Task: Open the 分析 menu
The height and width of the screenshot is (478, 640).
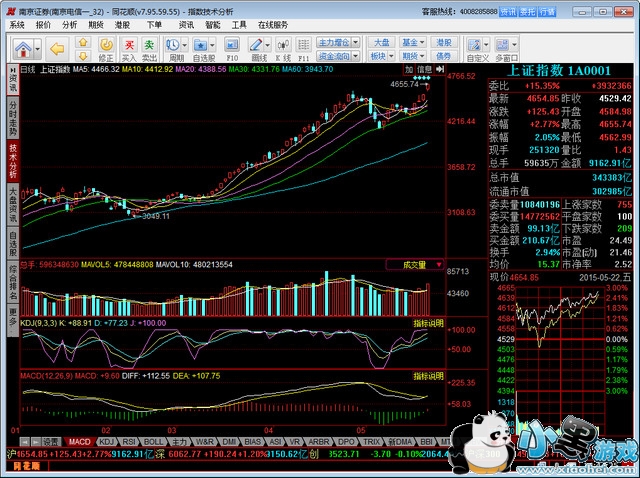Action: [x=69, y=25]
